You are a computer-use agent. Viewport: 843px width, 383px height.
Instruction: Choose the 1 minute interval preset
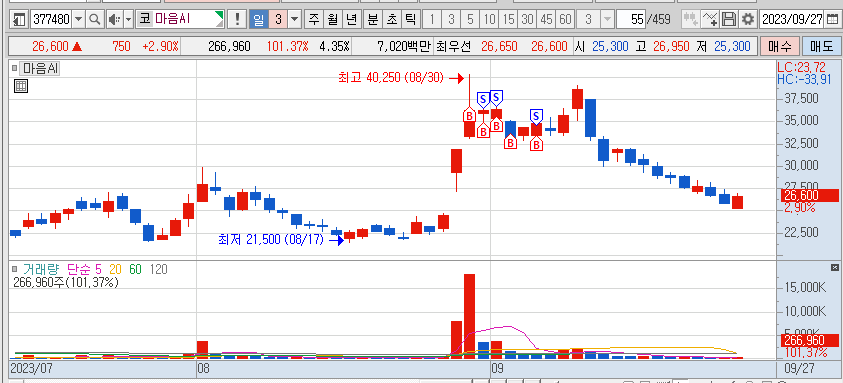pyautogui.click(x=432, y=20)
